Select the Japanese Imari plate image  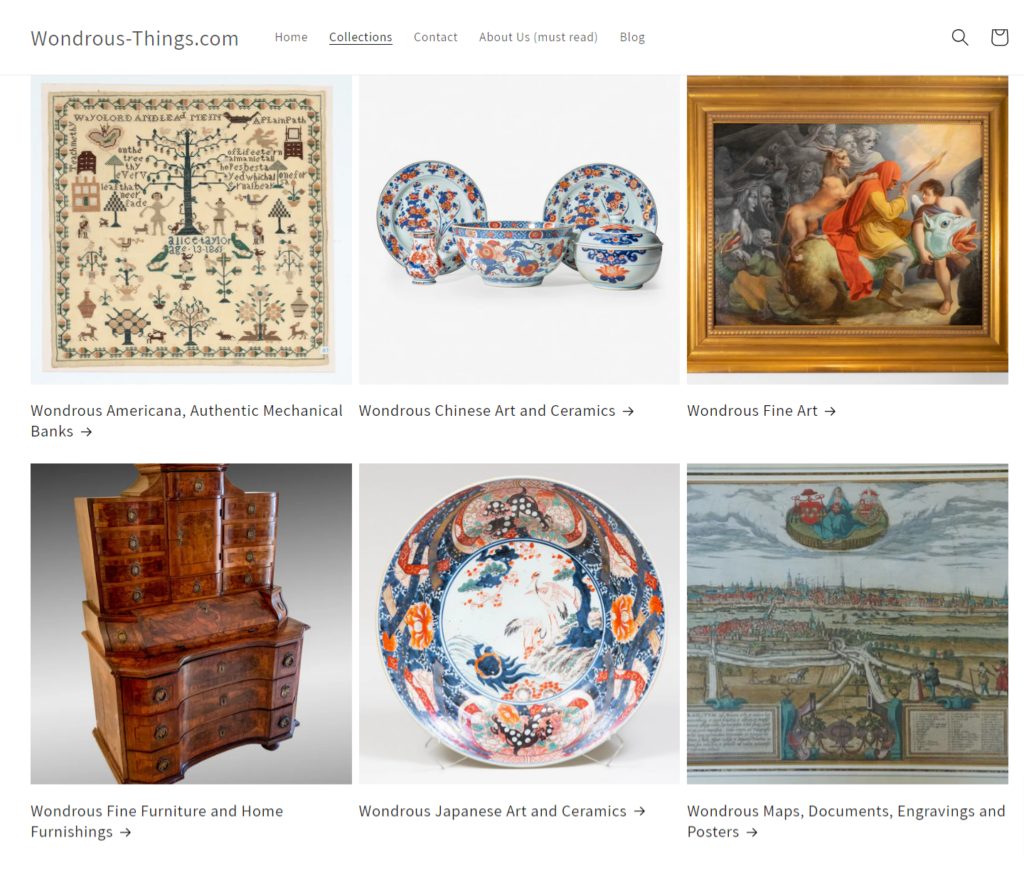(x=519, y=623)
